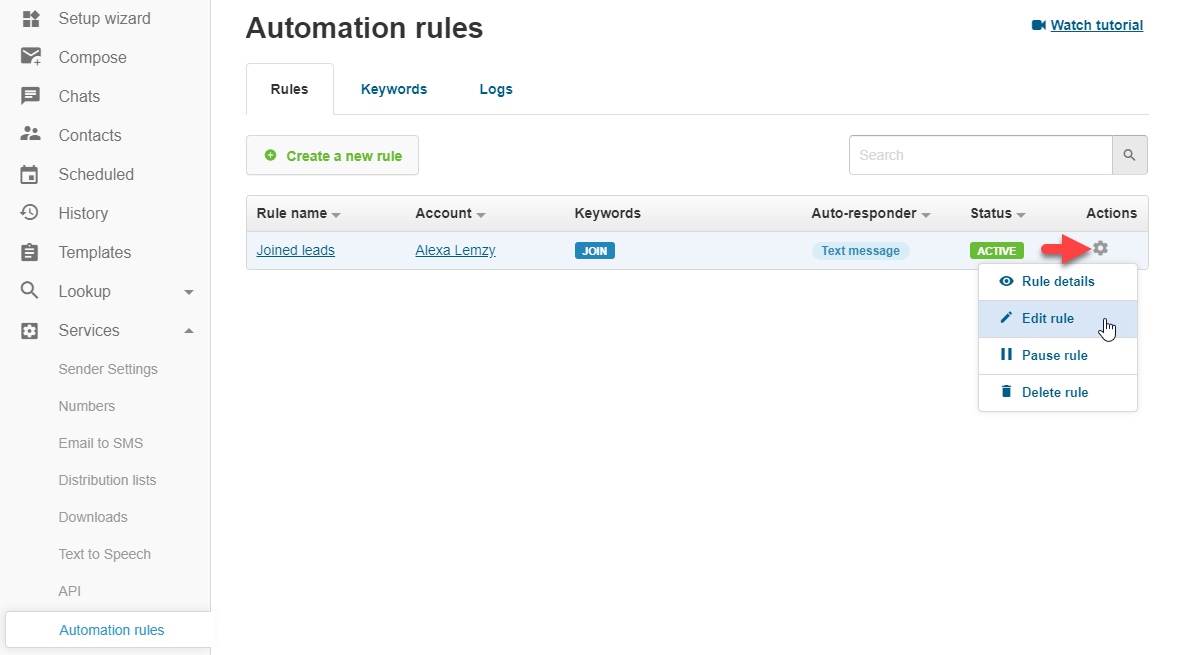This screenshot has height=655, width=1182.
Task: Select Automation rules in sidebar
Action: 112,629
